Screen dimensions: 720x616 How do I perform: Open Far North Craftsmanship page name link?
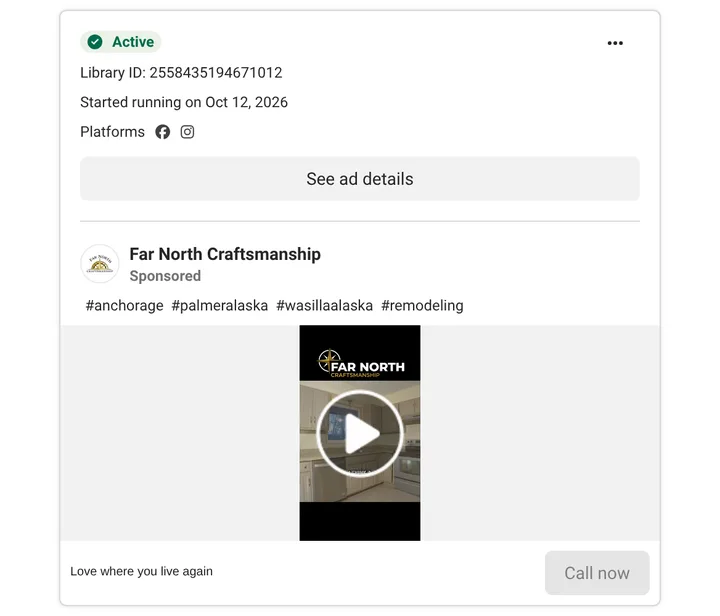click(x=225, y=254)
